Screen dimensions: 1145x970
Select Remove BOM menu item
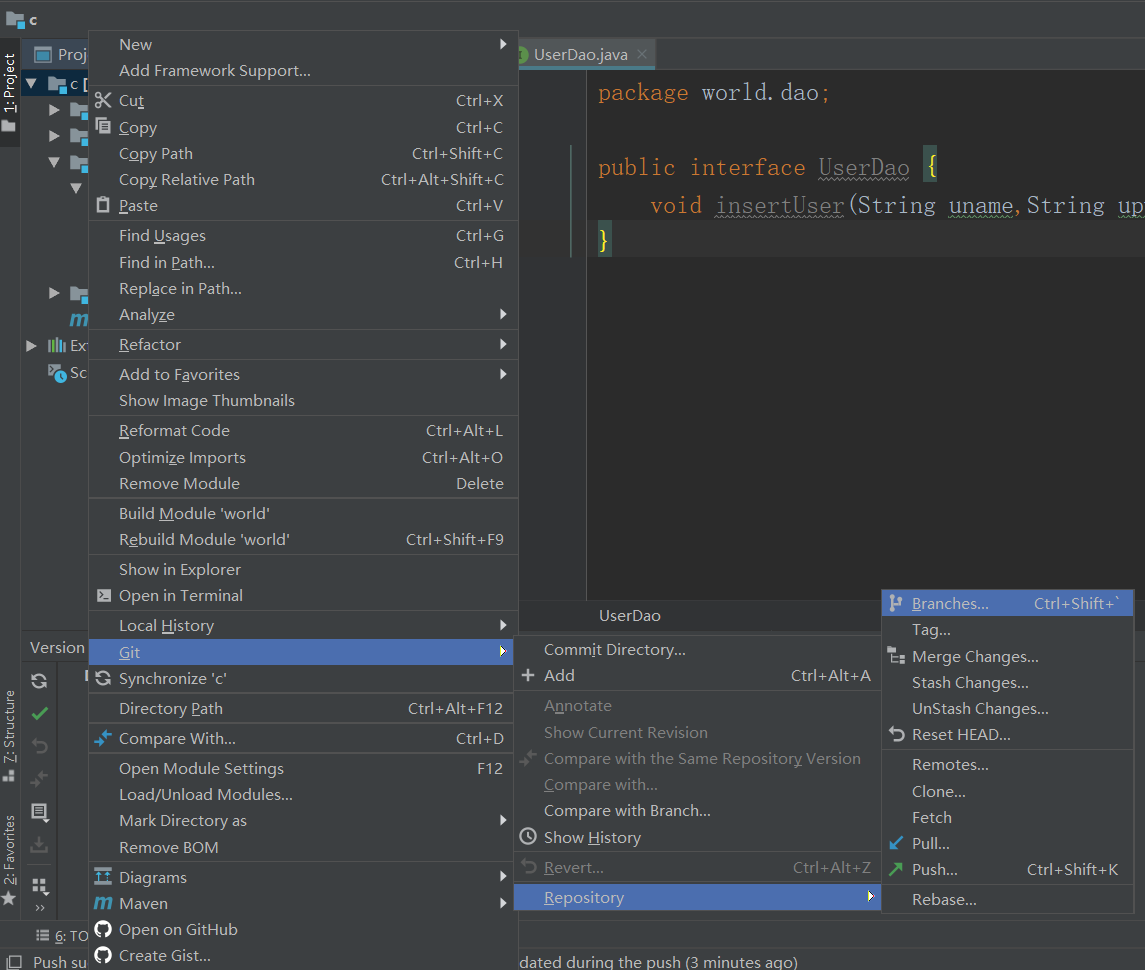click(303, 847)
